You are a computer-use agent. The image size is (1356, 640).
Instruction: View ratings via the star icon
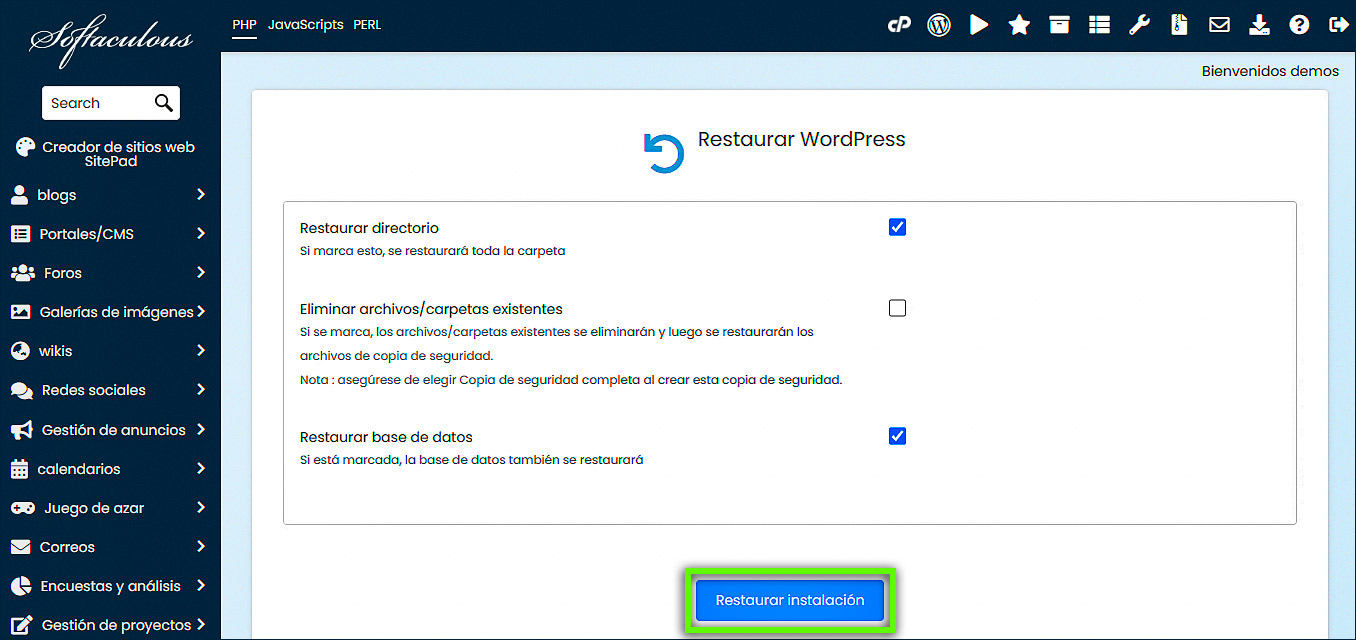coord(1018,24)
